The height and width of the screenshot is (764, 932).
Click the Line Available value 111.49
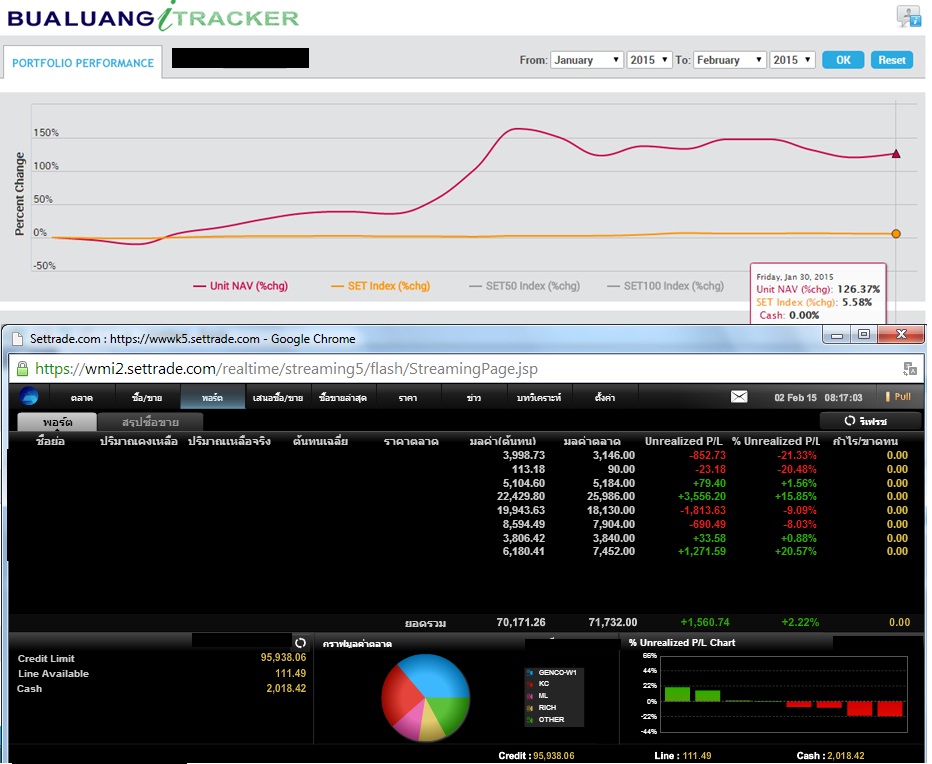[x=290, y=673]
